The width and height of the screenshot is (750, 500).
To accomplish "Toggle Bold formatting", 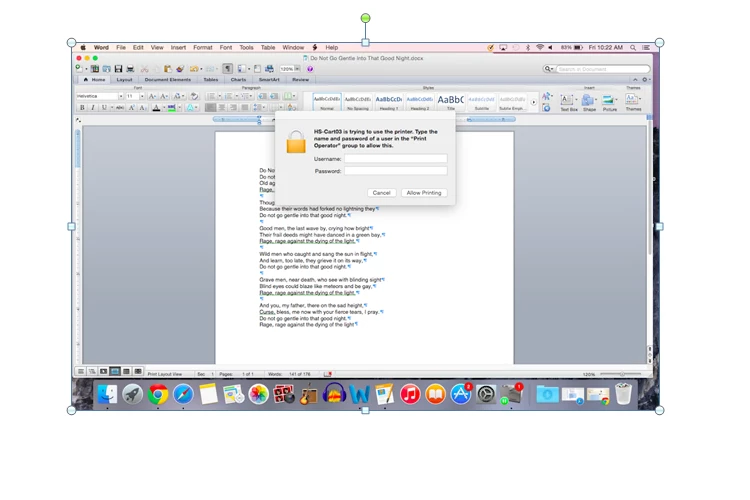I will pos(82,108).
